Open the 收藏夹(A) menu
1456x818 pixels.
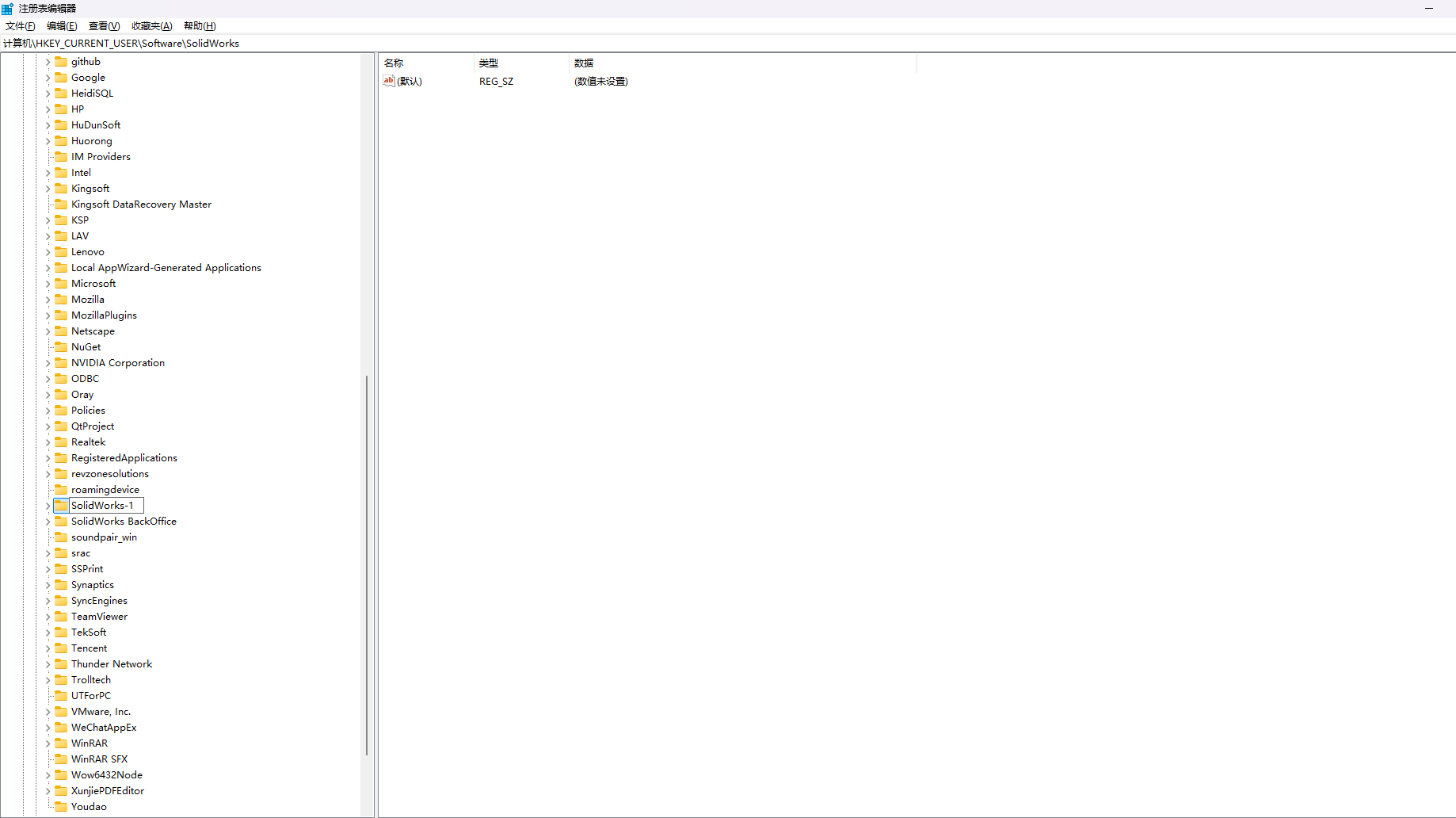(x=151, y=26)
